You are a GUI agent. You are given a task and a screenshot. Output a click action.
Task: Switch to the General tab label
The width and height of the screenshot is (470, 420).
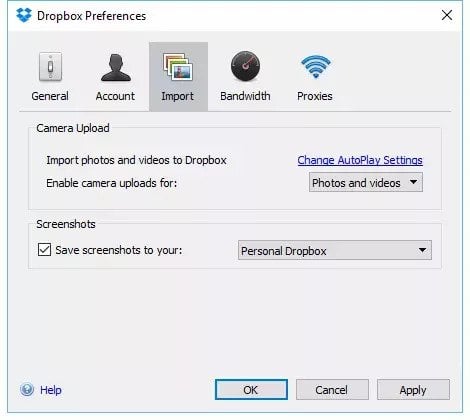(x=50, y=96)
